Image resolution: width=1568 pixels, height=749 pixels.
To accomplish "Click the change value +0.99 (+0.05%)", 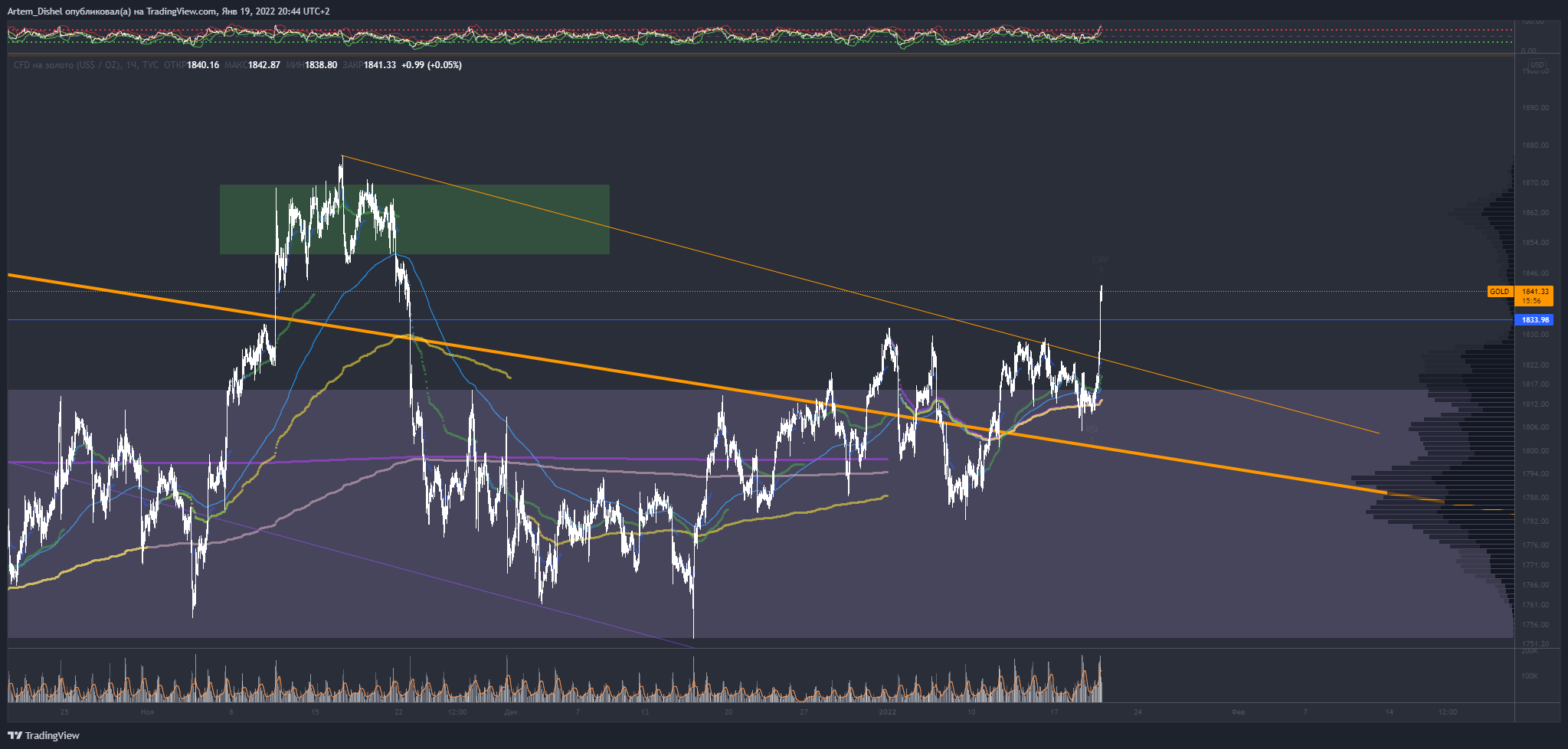I will pyautogui.click(x=431, y=65).
